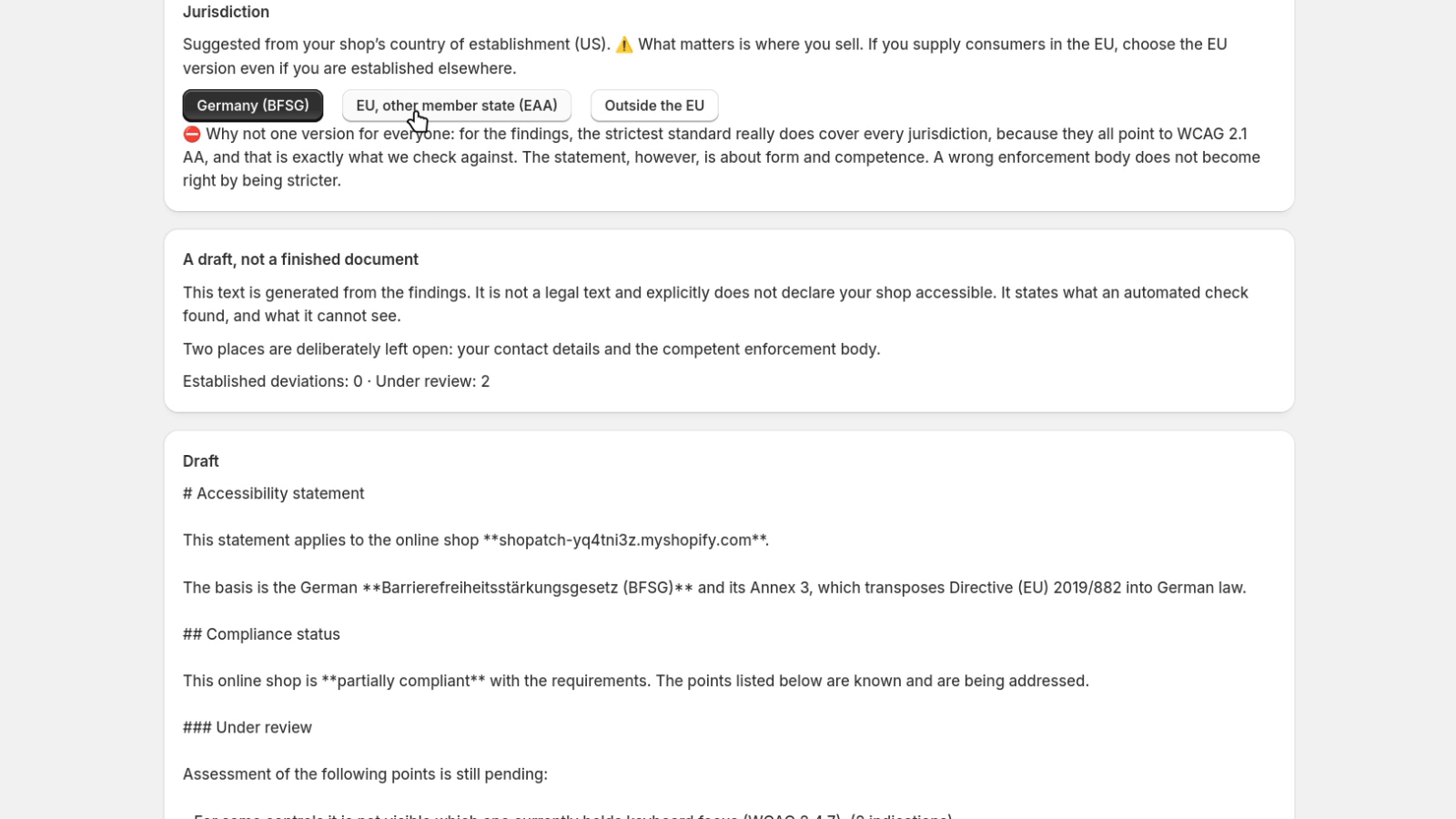Click the 'Why not one version for everyone' explanation
1456x819 pixels.
tap(722, 157)
